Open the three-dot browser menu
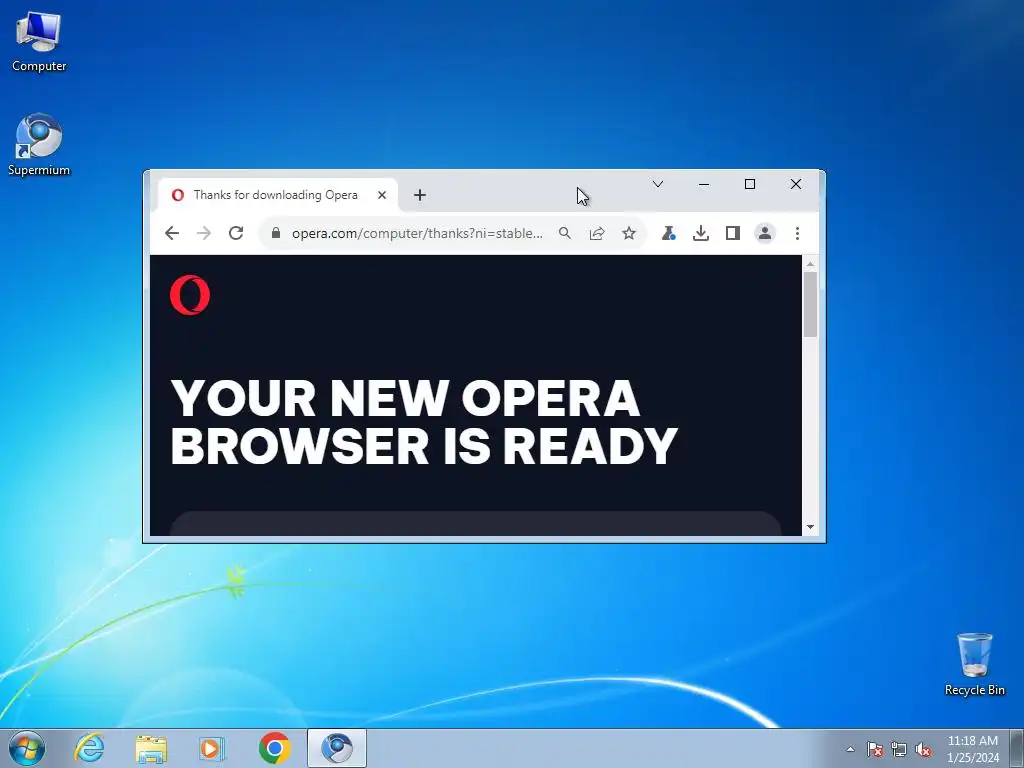Viewport: 1024px width, 768px height. 797,233
